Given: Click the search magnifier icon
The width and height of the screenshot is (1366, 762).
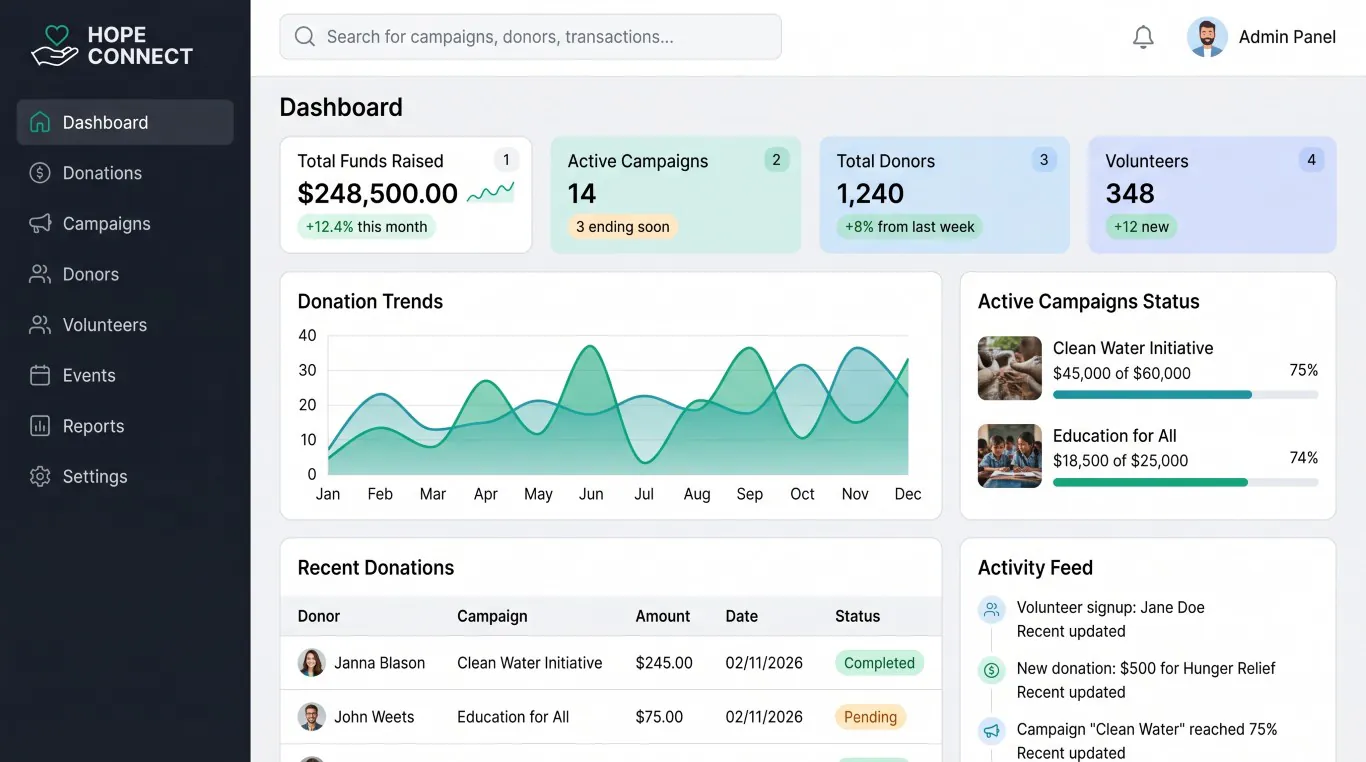Looking at the screenshot, I should point(305,37).
